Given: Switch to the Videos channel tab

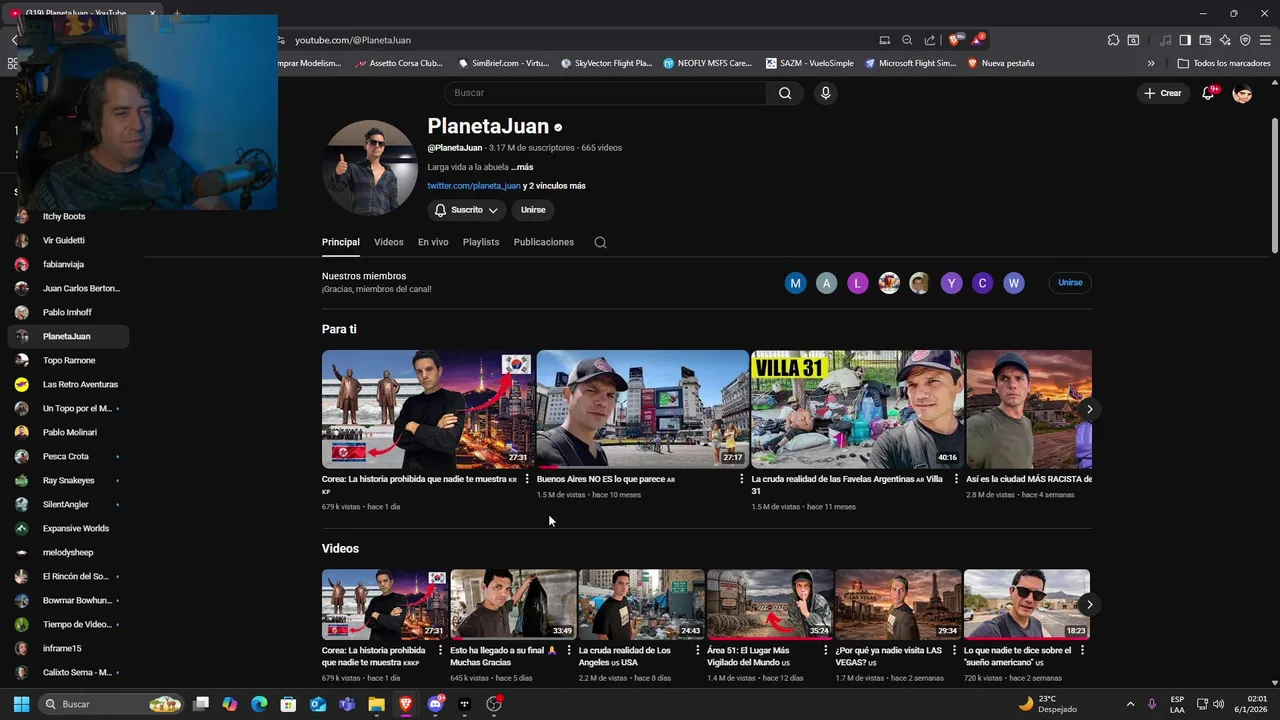Looking at the screenshot, I should click(389, 242).
